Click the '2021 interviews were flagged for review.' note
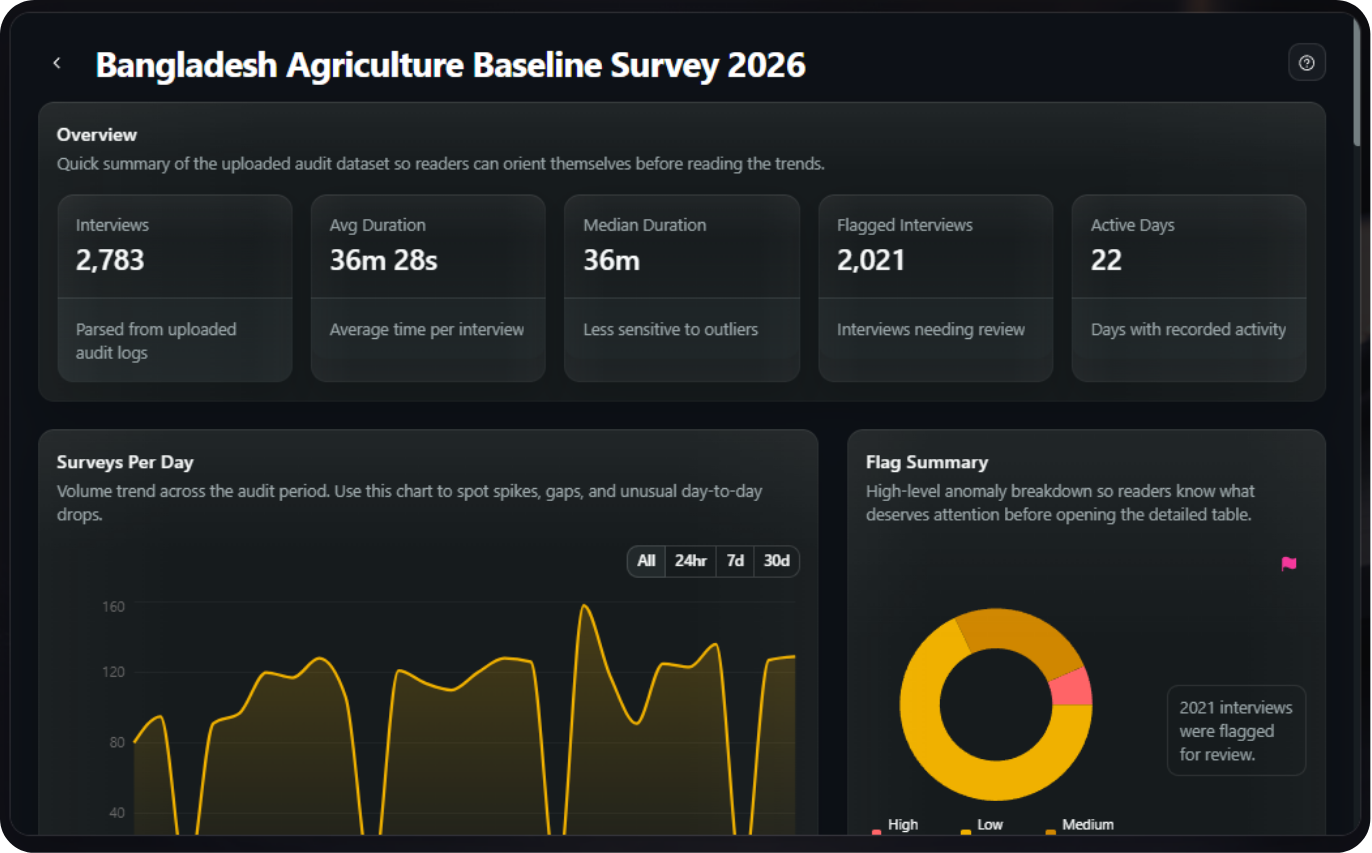 coord(1236,731)
